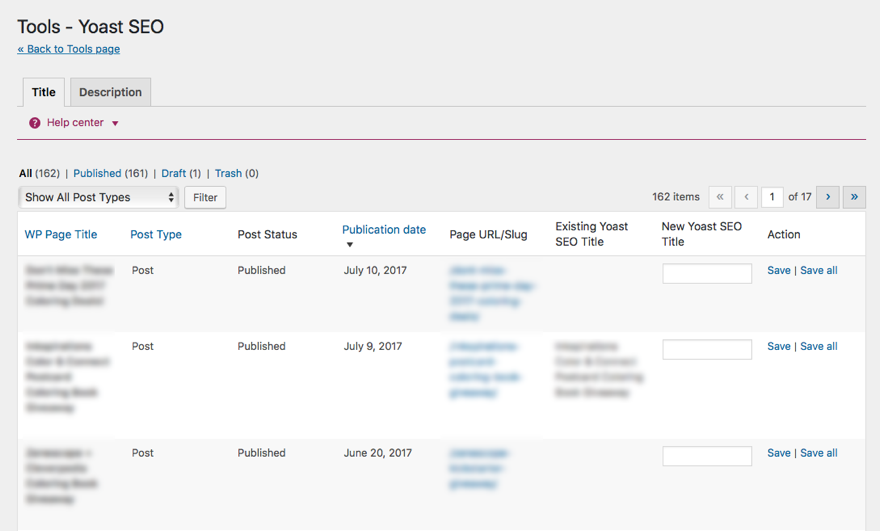Viewport: 880px width, 531px height.
Task: Switch to the Description tab
Action: (x=110, y=92)
